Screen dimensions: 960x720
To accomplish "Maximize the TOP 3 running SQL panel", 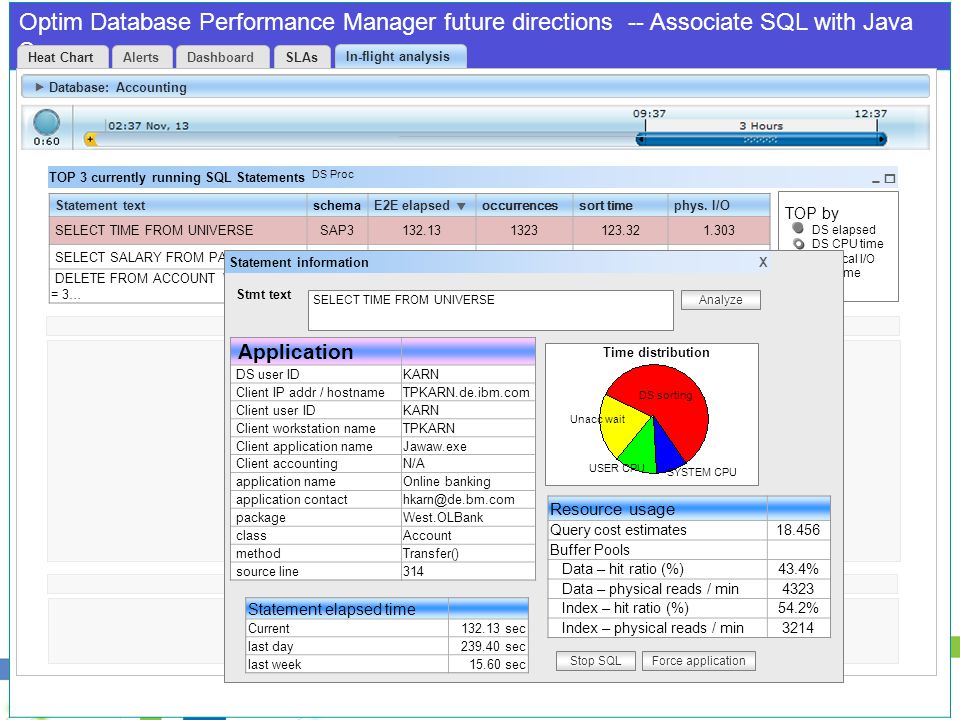I will [x=890, y=179].
